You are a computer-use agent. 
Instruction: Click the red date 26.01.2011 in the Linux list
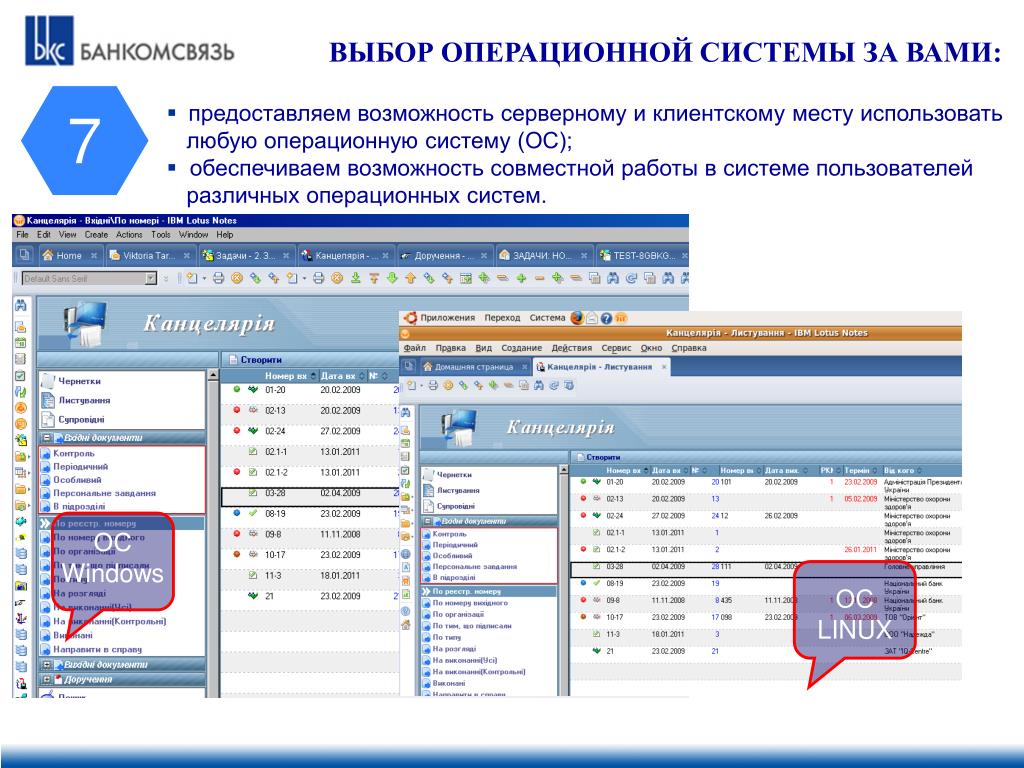pyautogui.click(x=860, y=549)
